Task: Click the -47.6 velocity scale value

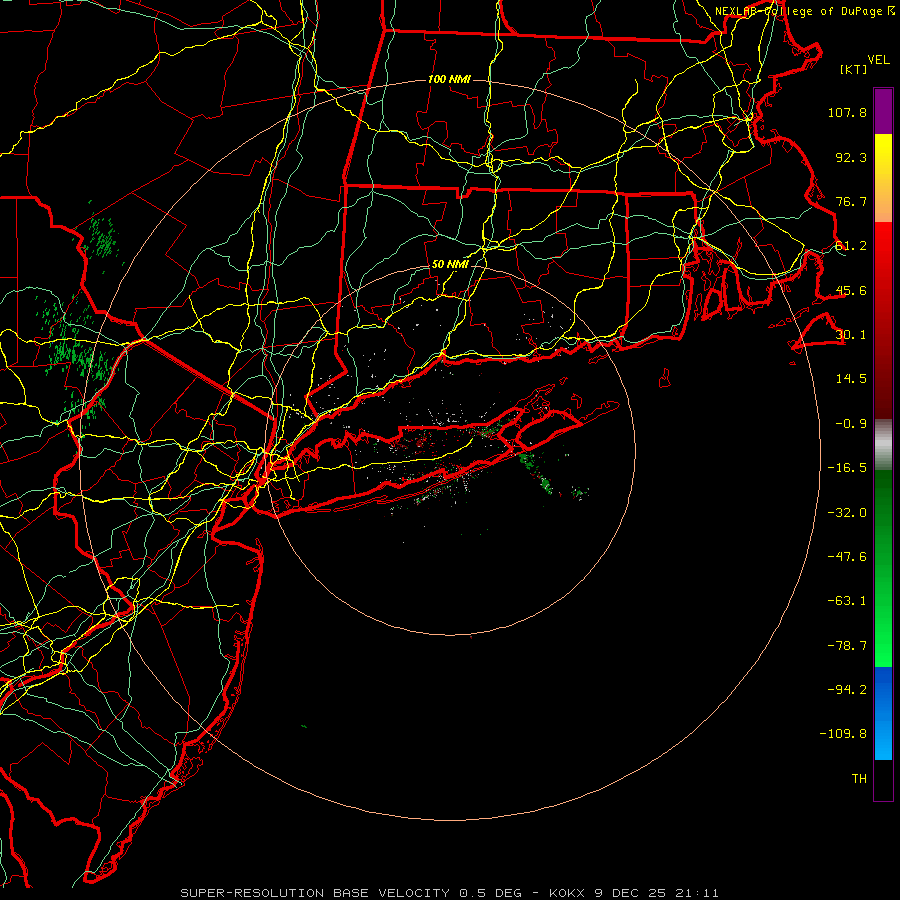Action: 847,557
